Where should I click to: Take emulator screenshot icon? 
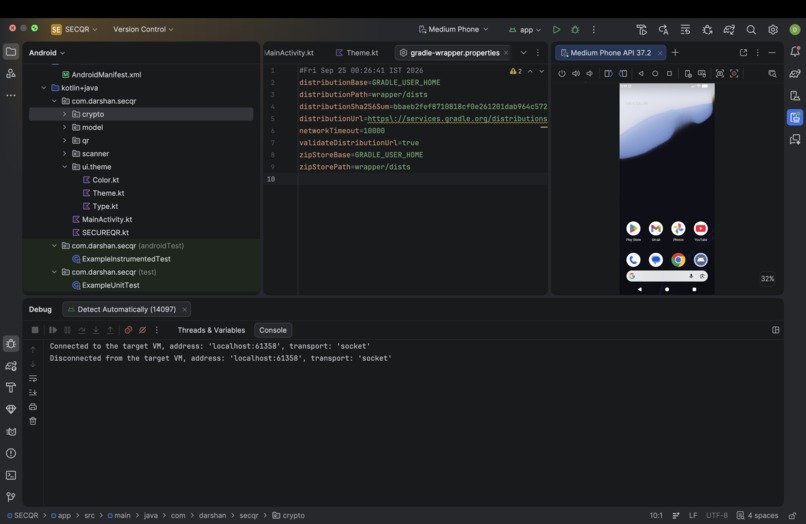click(720, 74)
